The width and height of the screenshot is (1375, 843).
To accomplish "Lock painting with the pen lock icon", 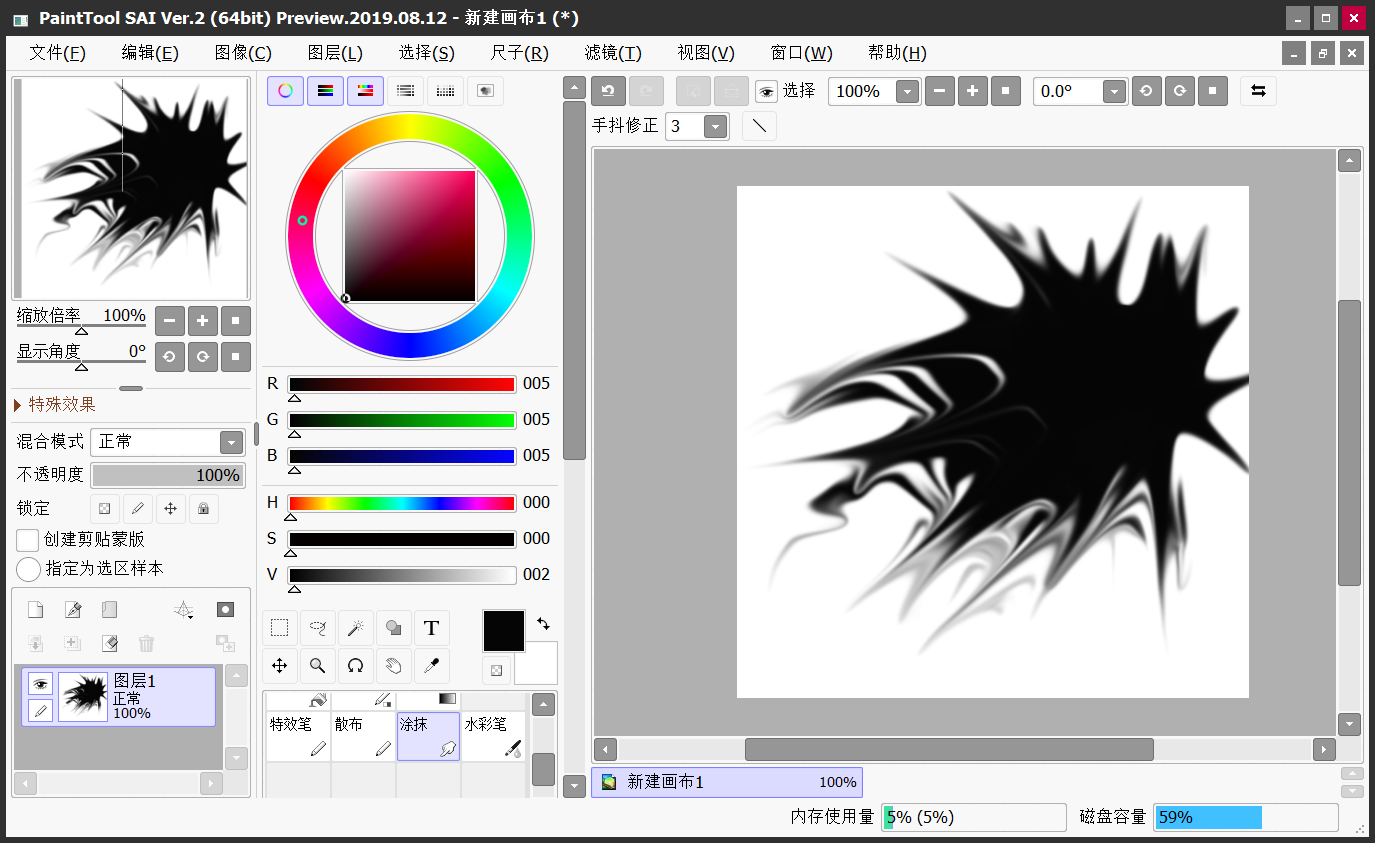I will click(x=137, y=508).
